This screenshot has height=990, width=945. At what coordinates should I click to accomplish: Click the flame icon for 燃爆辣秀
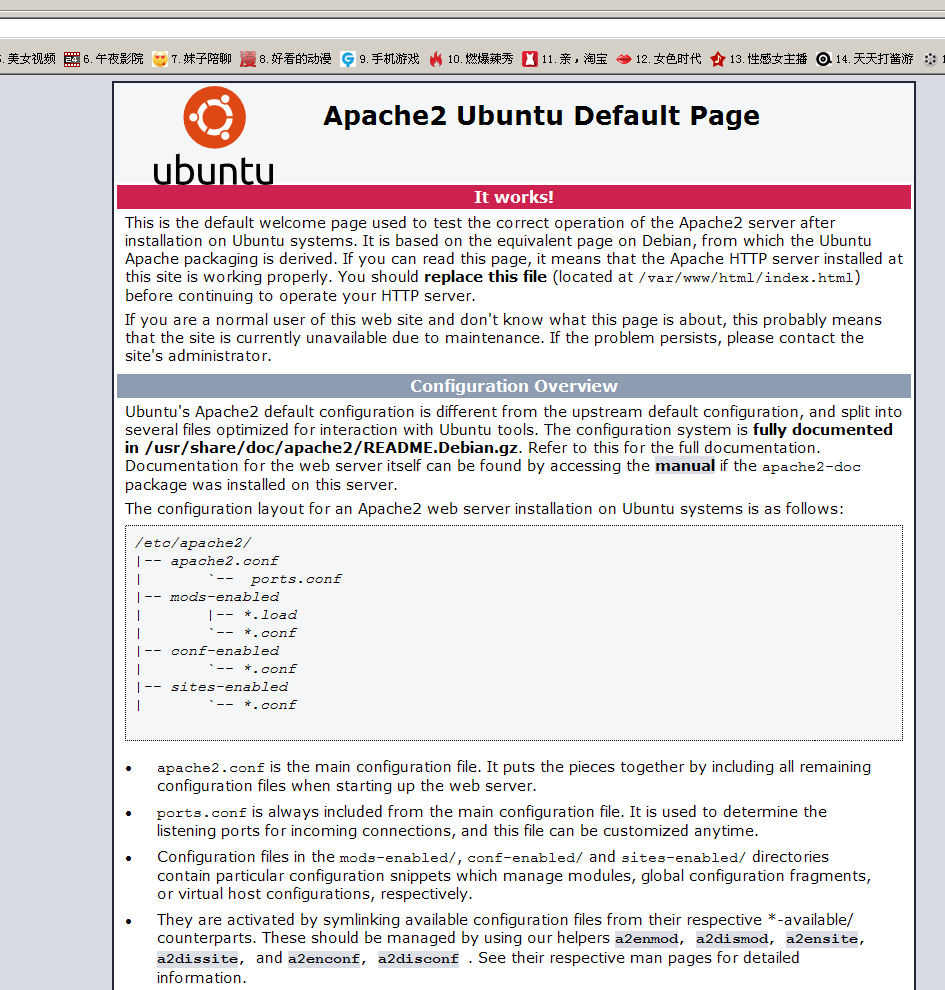click(436, 59)
